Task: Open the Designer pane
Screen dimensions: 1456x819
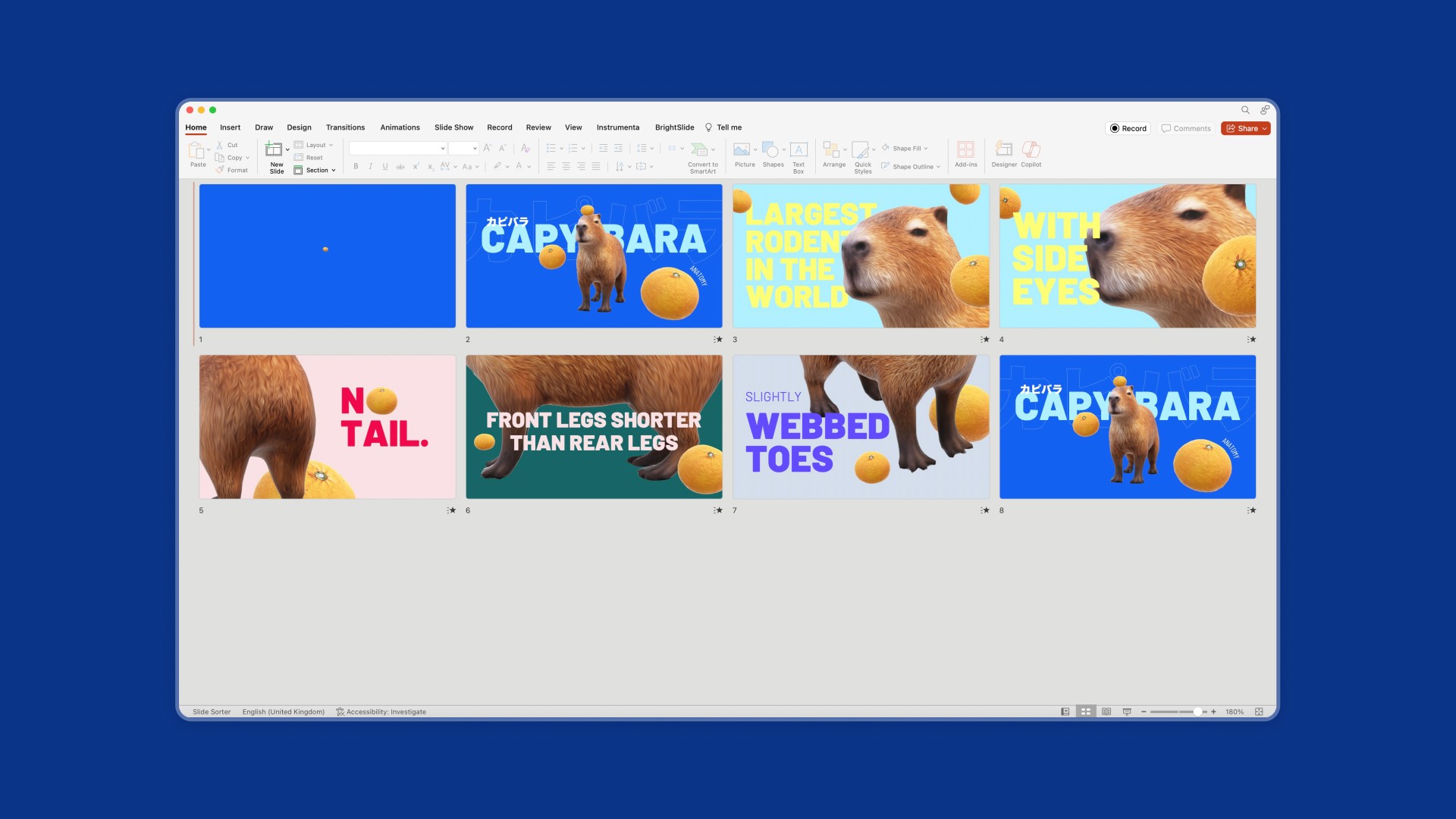Action: pyautogui.click(x=1003, y=151)
